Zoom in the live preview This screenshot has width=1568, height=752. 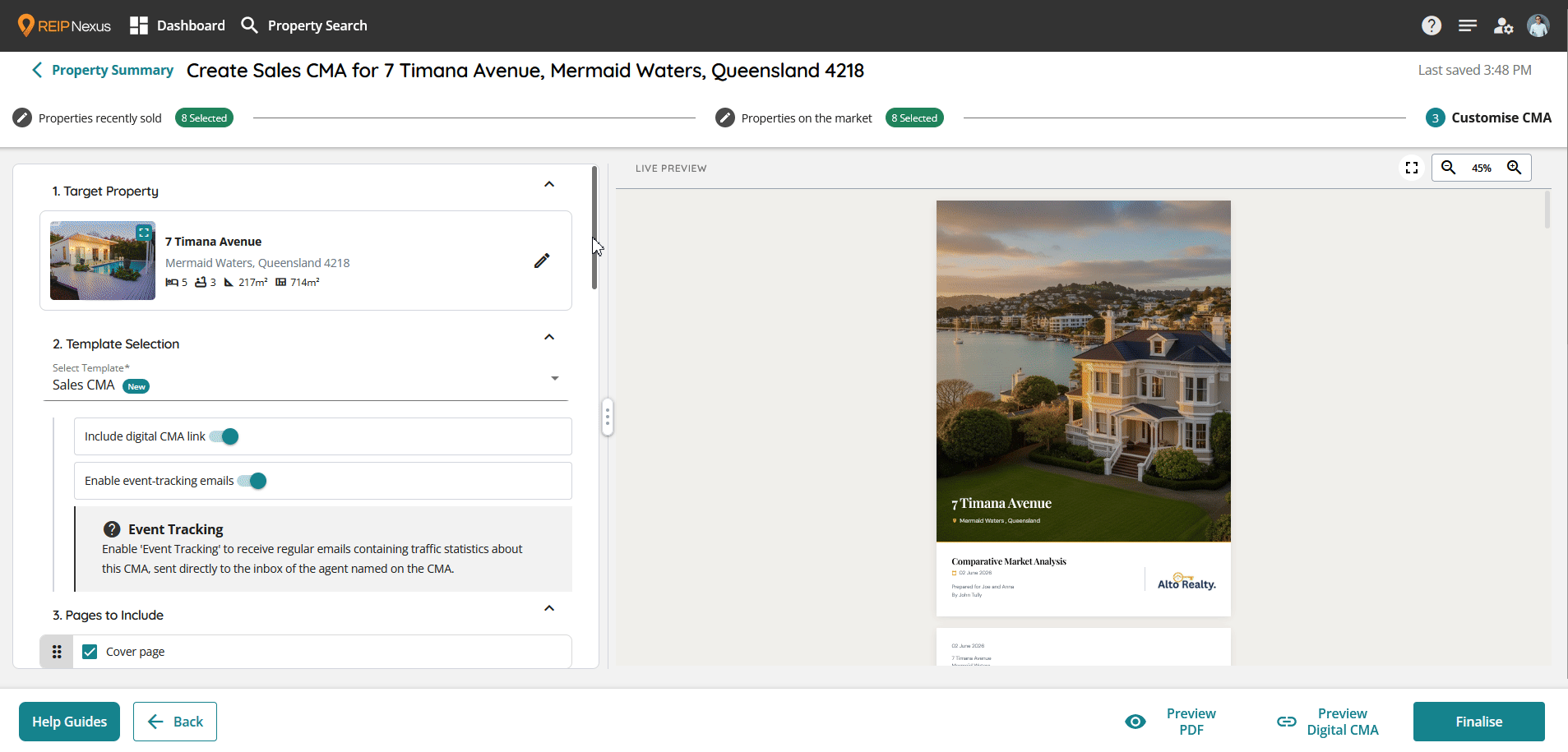point(1515,168)
